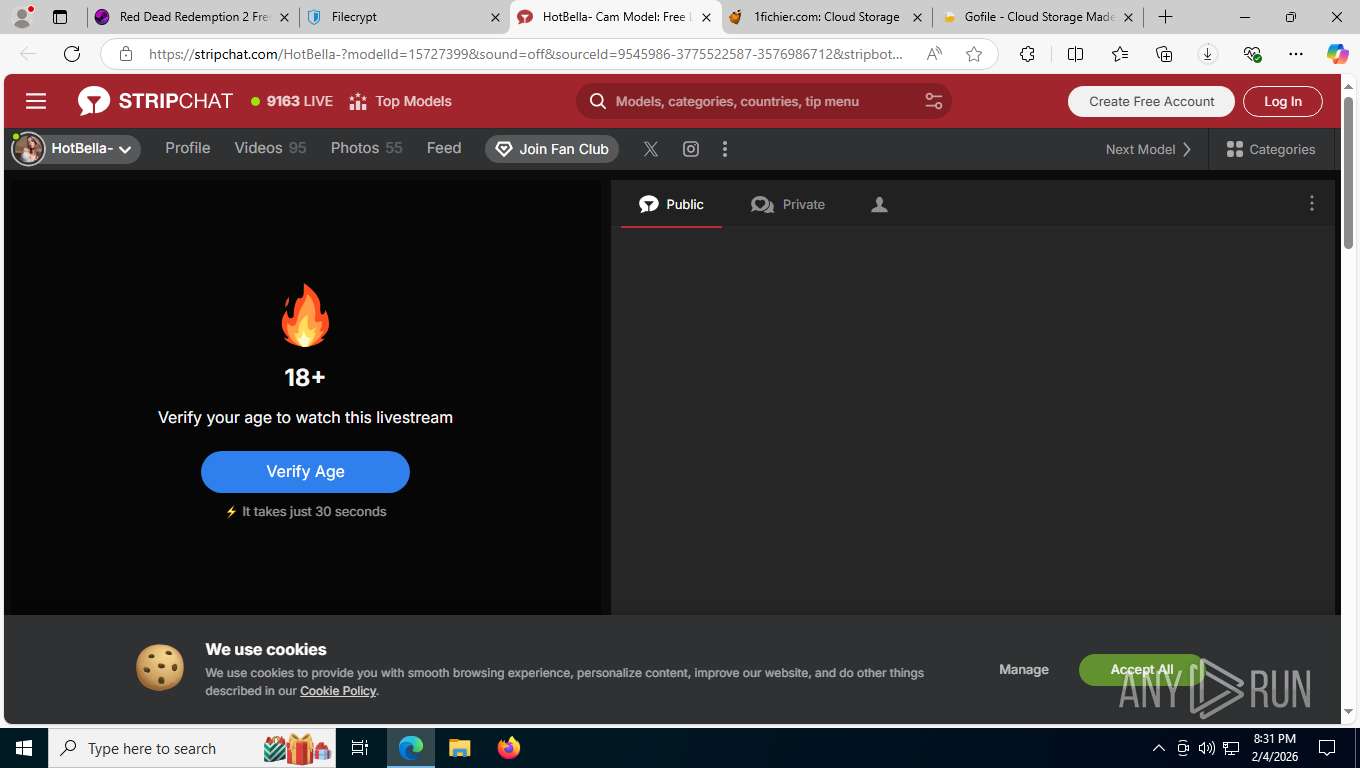The height and width of the screenshot is (768, 1360).
Task: Switch to Public chat tab
Action: coord(671,204)
